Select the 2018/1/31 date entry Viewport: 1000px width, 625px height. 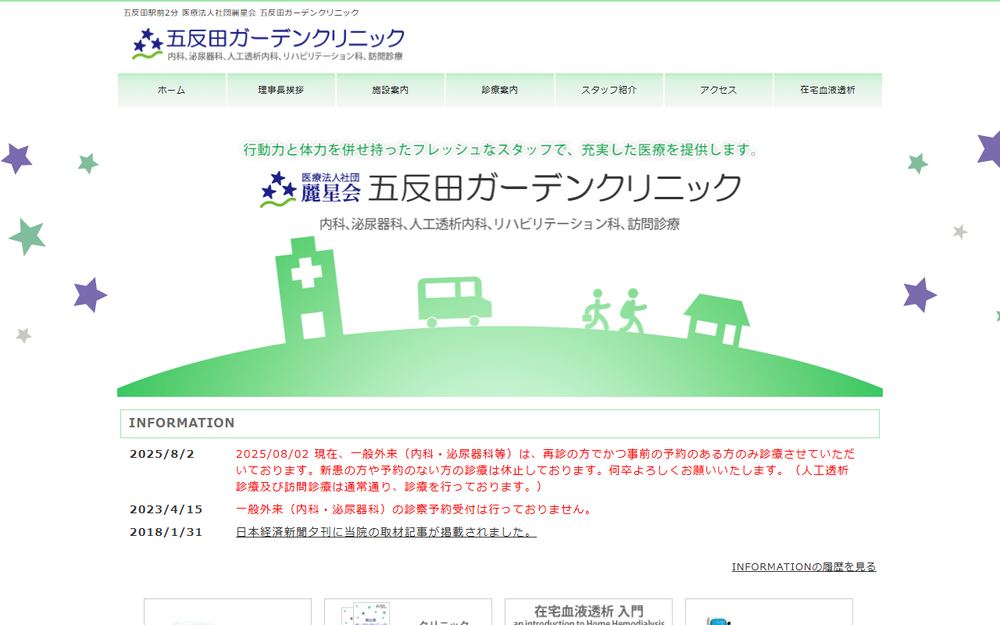pos(166,532)
